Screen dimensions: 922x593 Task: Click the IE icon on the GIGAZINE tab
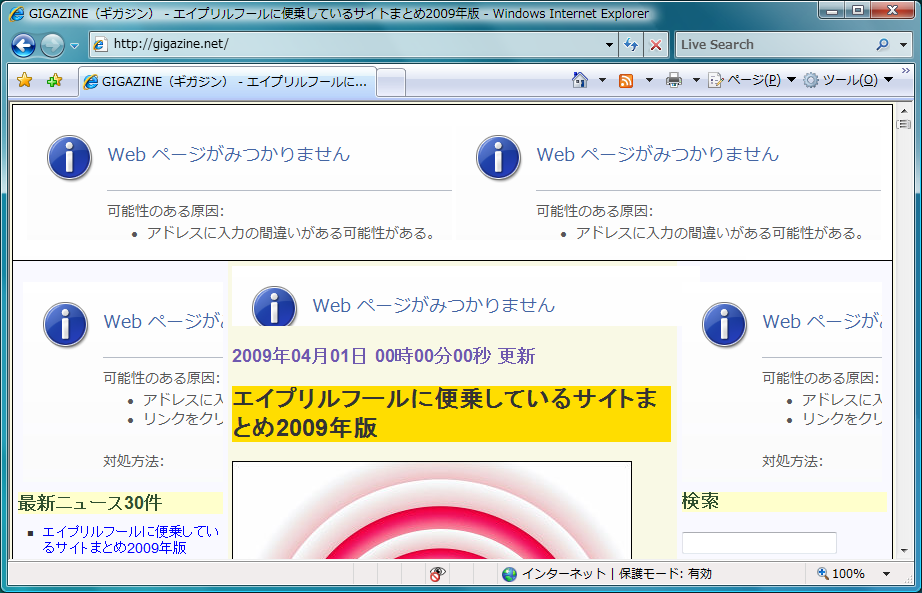[x=91, y=82]
